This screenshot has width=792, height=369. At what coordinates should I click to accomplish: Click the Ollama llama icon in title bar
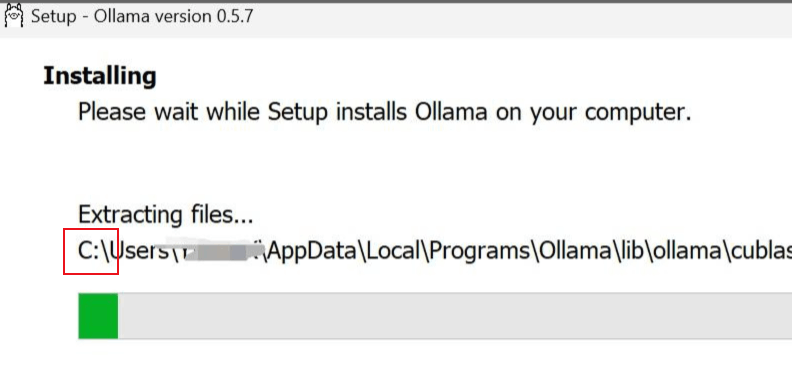pos(14,16)
